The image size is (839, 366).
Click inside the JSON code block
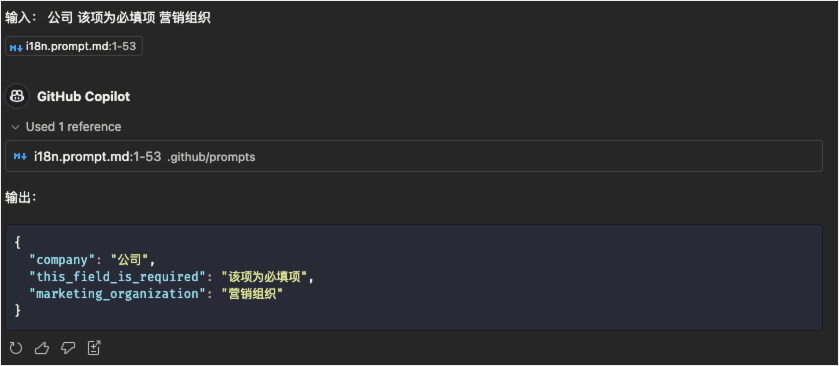tap(414, 278)
